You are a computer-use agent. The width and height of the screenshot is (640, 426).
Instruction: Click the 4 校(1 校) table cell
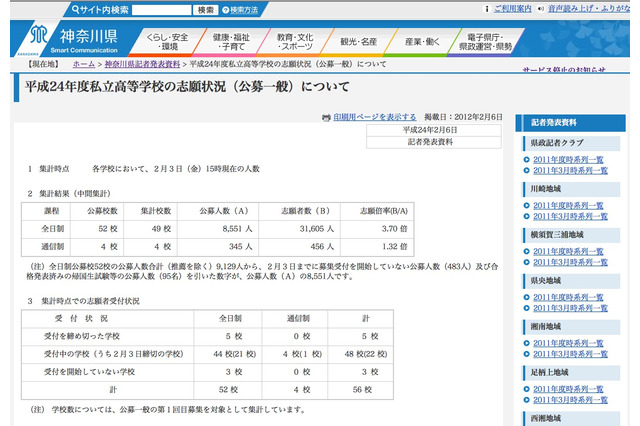(x=295, y=354)
